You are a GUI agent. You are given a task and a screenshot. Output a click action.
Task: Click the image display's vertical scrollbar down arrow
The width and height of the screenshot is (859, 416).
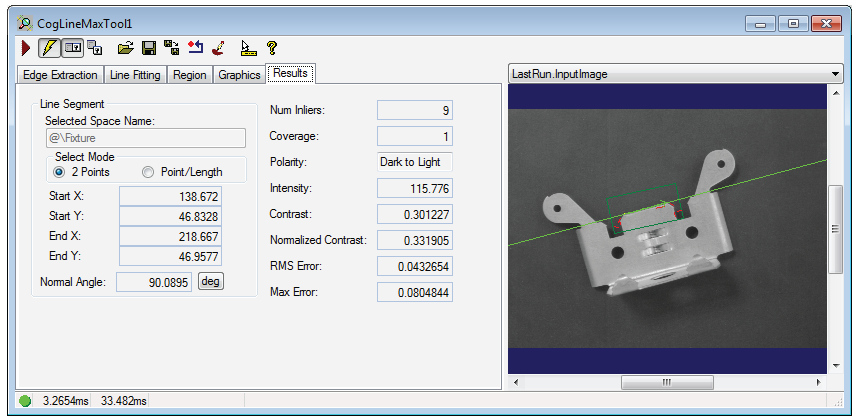(x=836, y=366)
